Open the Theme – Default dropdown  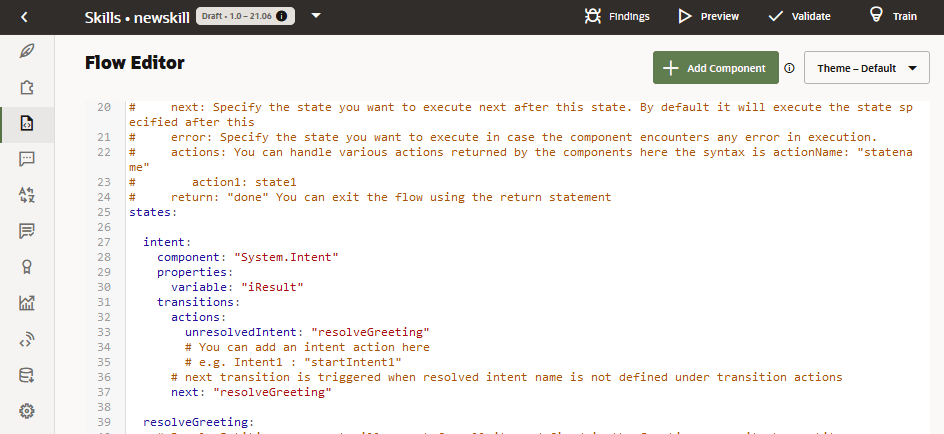tap(866, 68)
